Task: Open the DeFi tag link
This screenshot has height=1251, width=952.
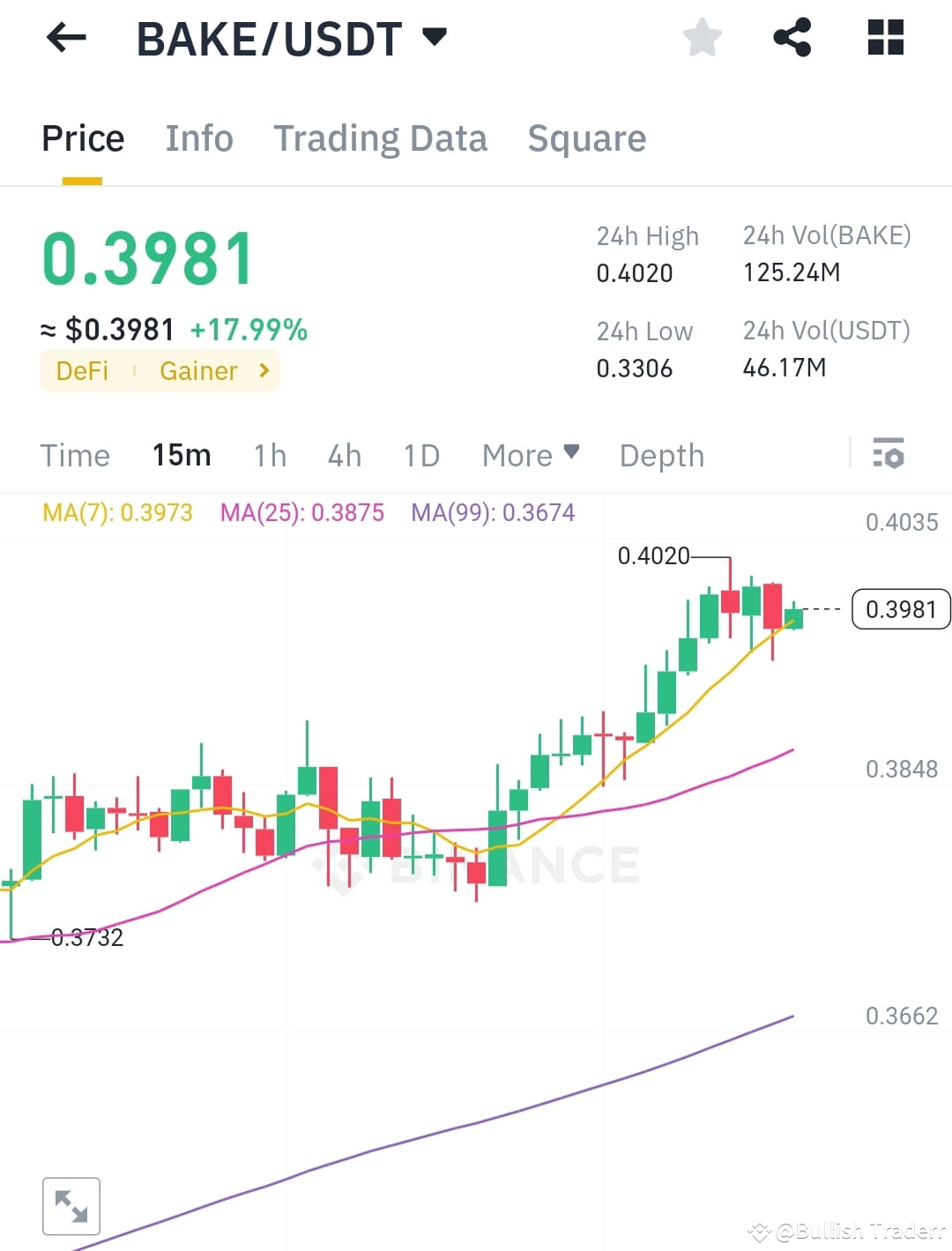Action: point(82,370)
